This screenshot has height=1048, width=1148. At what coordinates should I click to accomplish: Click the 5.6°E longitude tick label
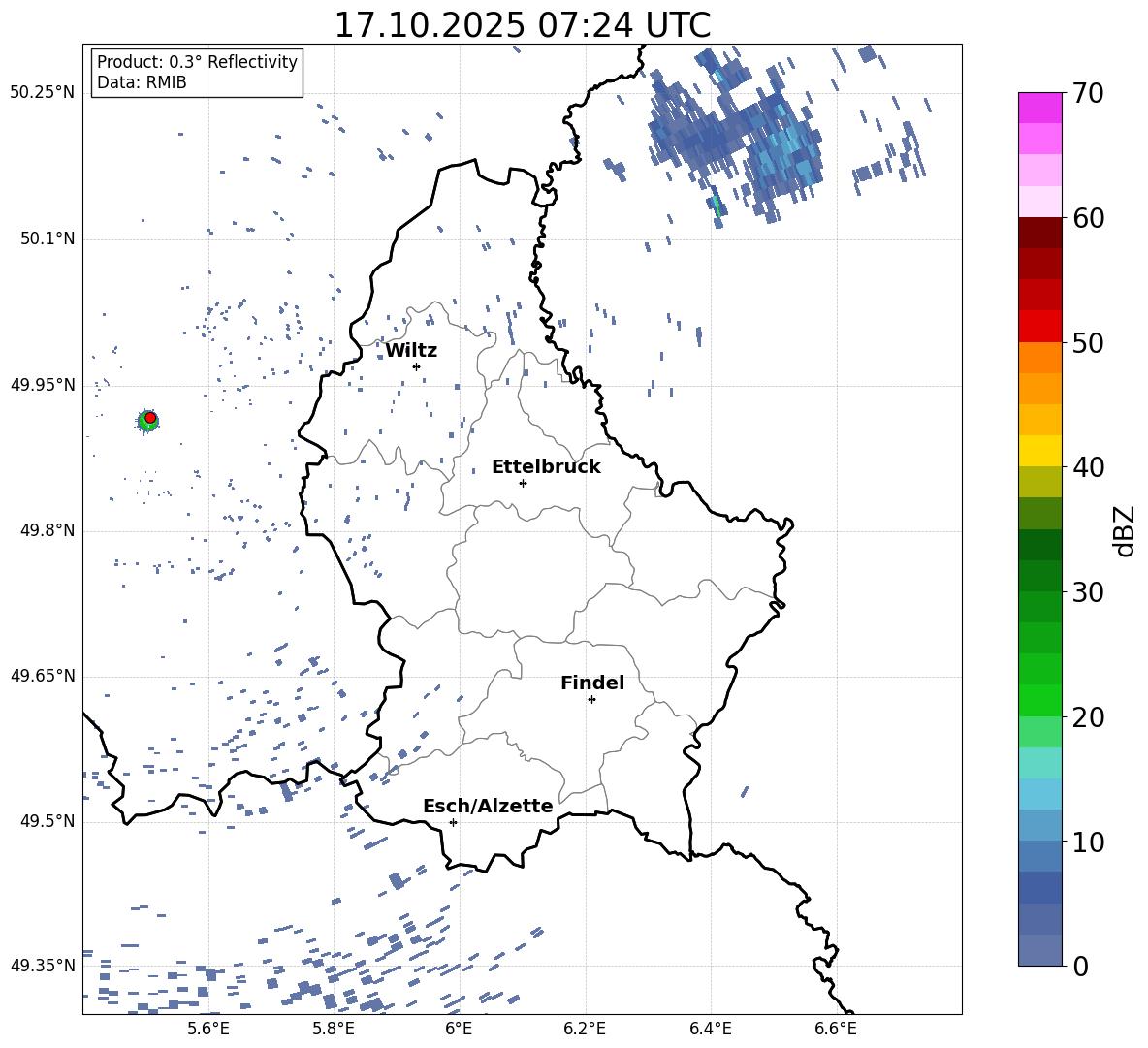click(x=208, y=1029)
